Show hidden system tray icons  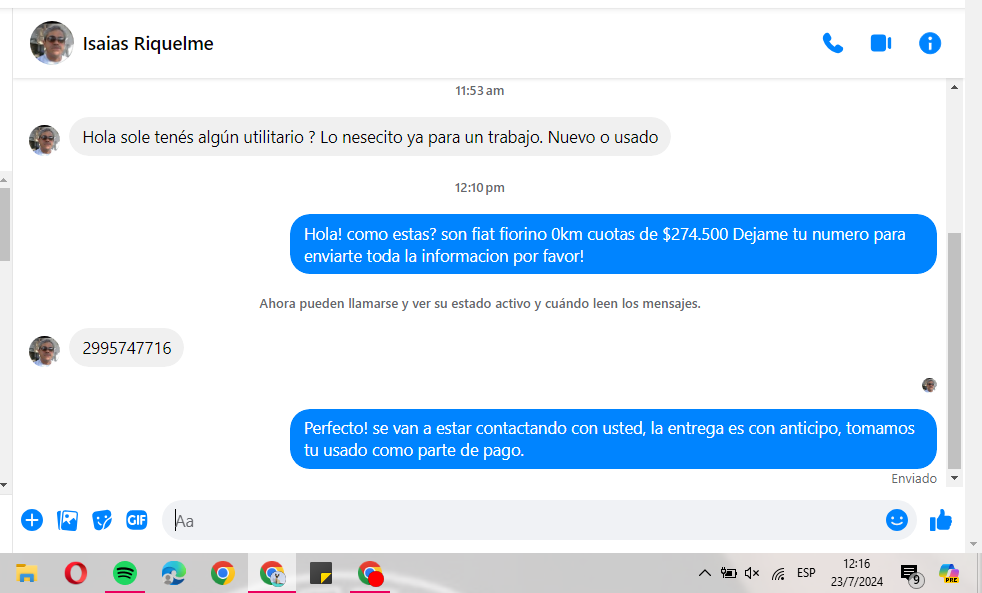(x=705, y=573)
